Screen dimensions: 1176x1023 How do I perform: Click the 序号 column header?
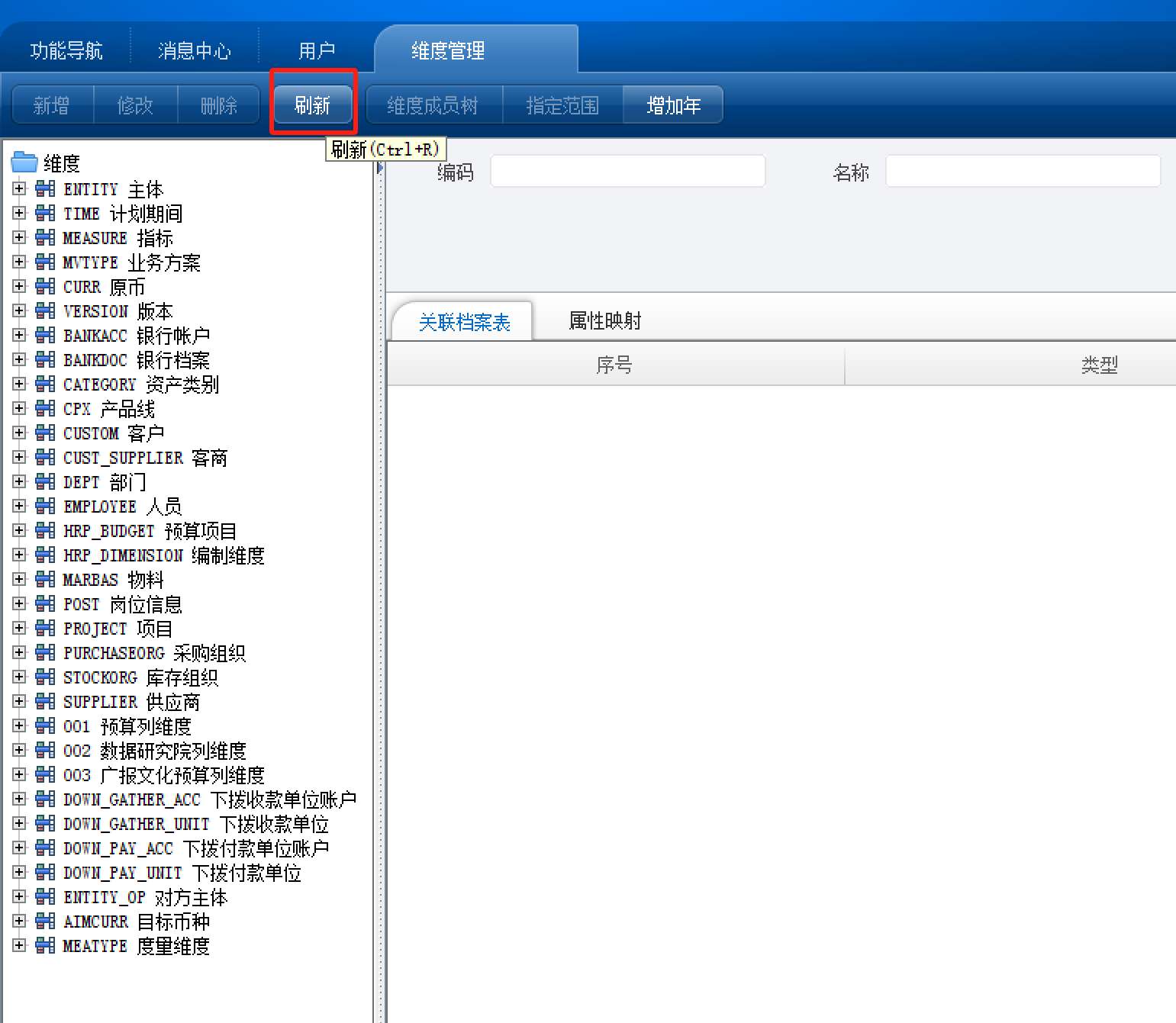coord(615,365)
